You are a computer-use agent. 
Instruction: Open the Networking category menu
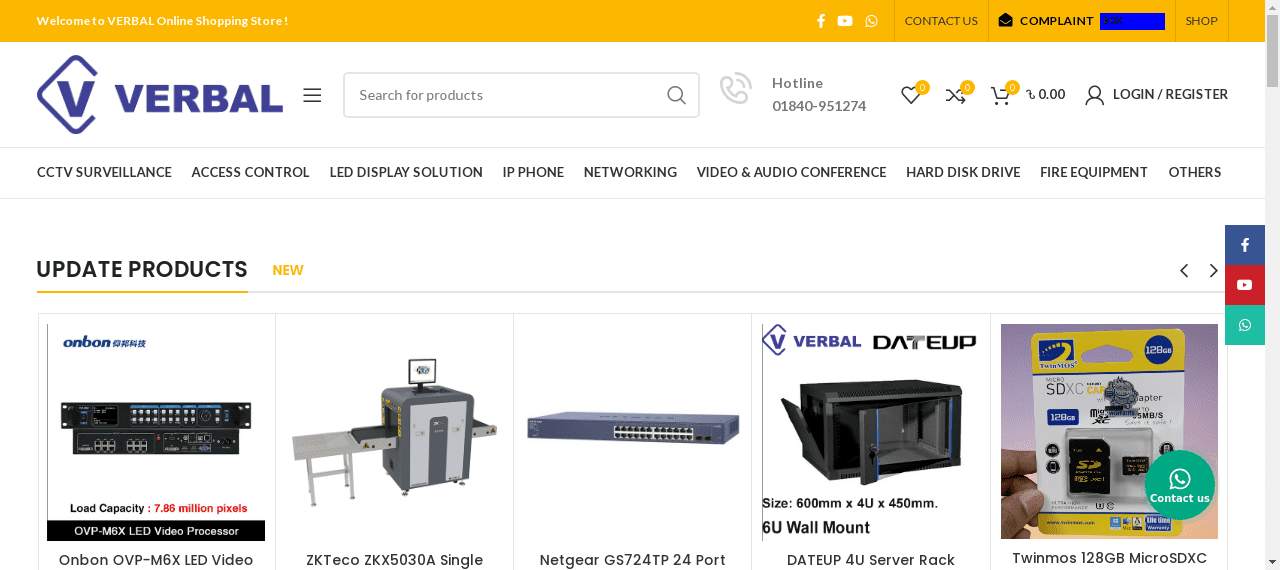(x=630, y=172)
